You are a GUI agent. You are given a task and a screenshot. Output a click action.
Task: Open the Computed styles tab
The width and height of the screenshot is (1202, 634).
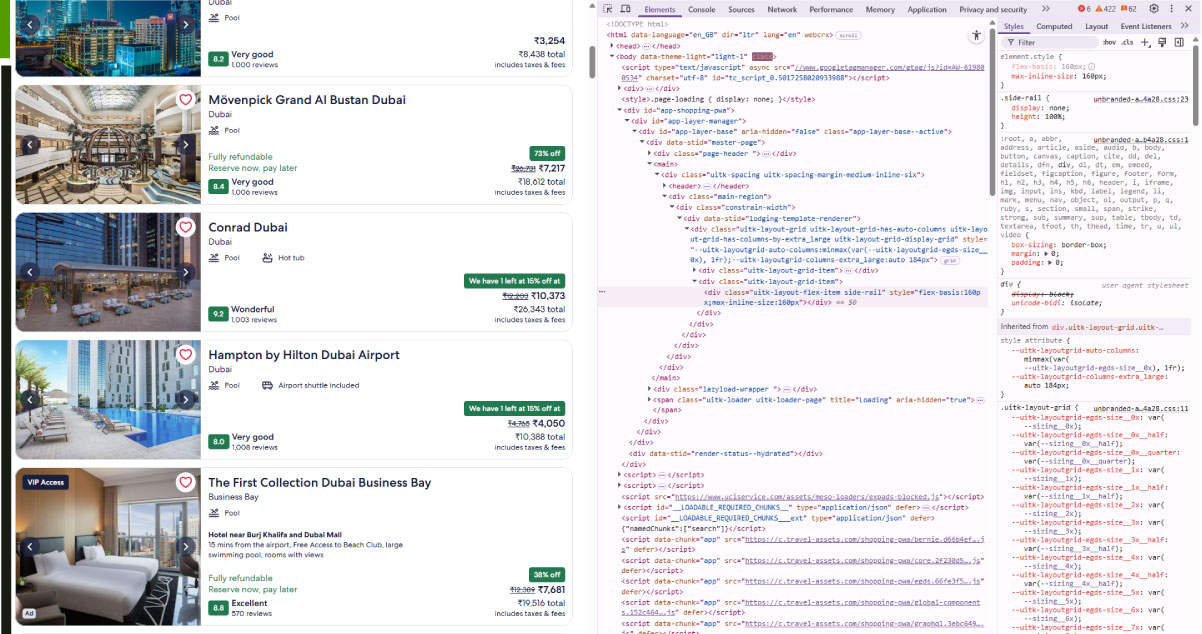1054,26
